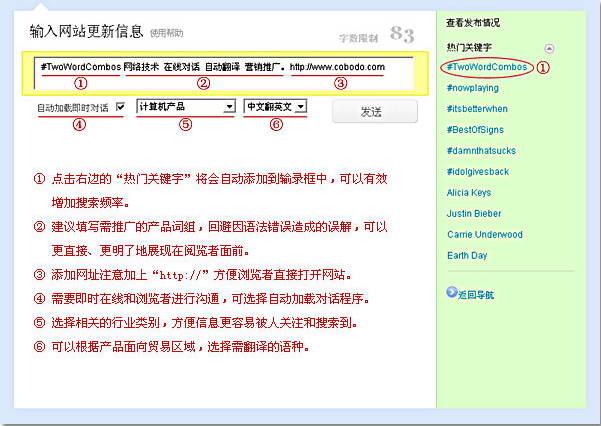Image resolution: width=601 pixels, height=426 pixels.
Task: Click the 热门关键字 heading
Action: (469, 47)
